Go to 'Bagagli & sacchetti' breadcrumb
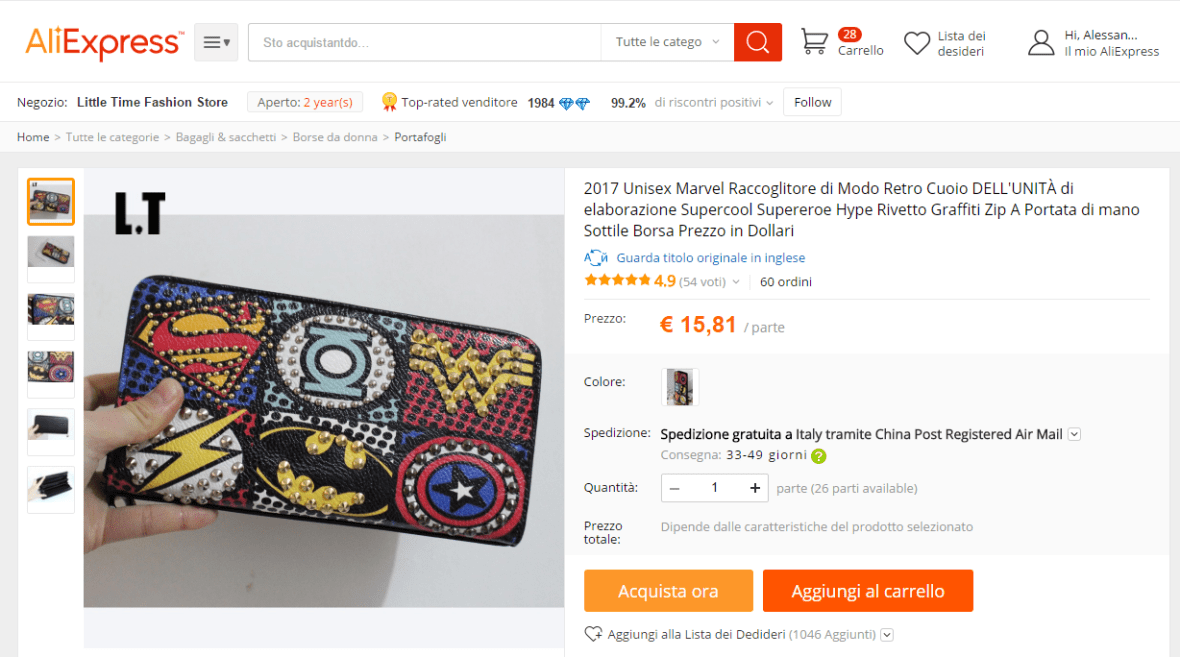 [226, 137]
